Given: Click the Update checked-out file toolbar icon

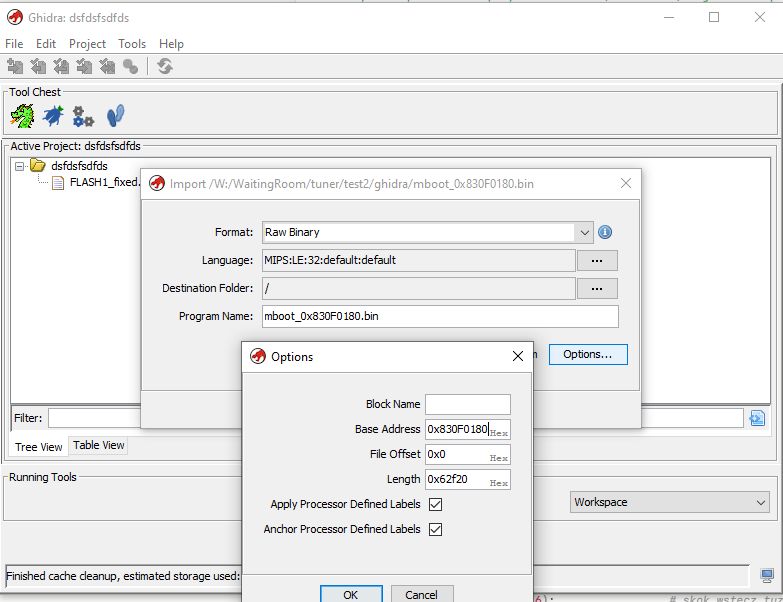Looking at the screenshot, I should [x=61, y=66].
